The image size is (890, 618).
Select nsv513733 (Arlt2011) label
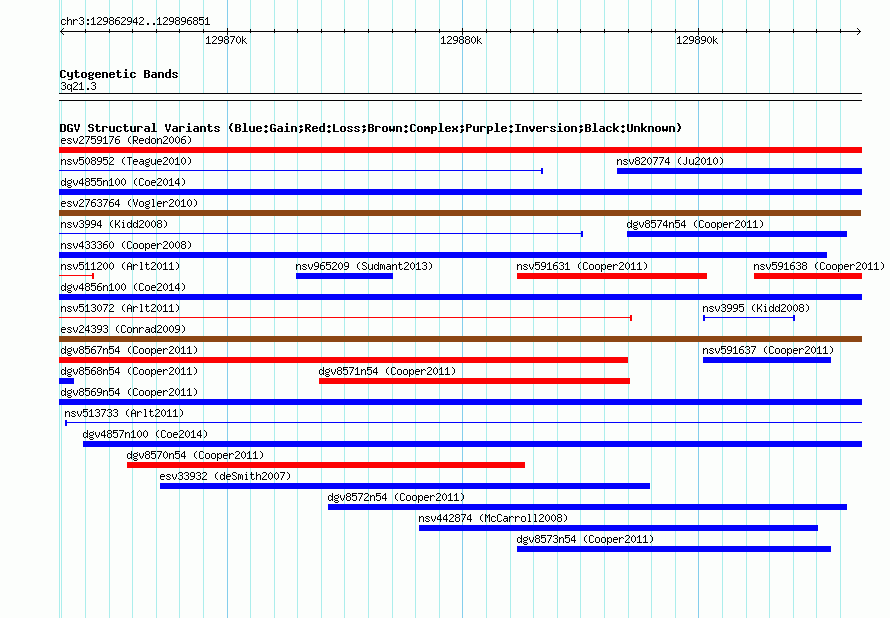[x=124, y=413]
